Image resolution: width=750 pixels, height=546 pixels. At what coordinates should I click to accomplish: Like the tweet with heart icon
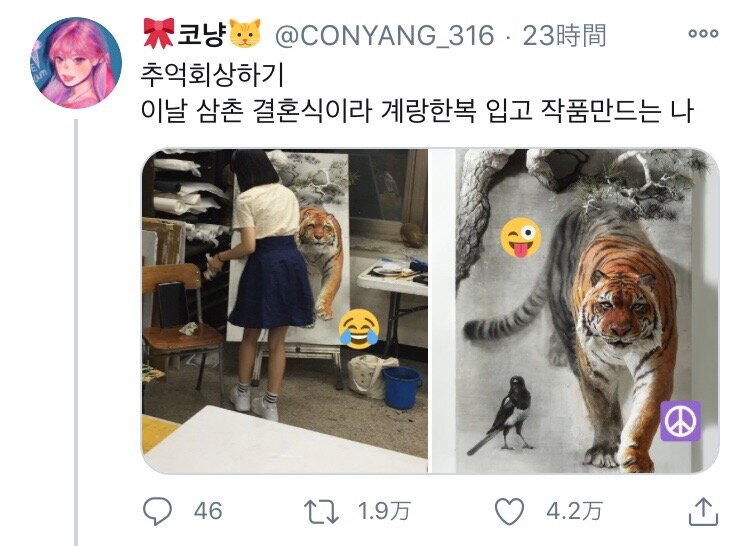[509, 511]
